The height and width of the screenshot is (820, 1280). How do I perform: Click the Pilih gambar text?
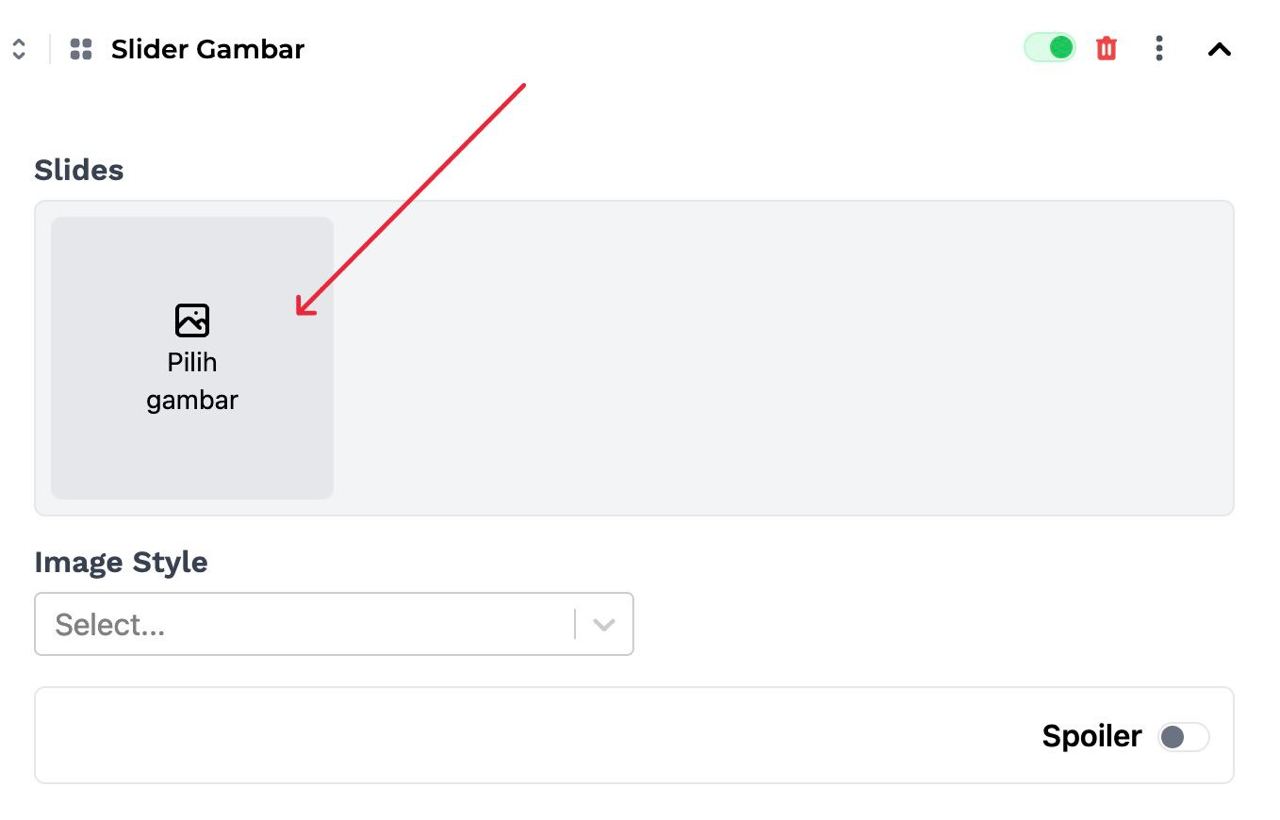pos(192,381)
